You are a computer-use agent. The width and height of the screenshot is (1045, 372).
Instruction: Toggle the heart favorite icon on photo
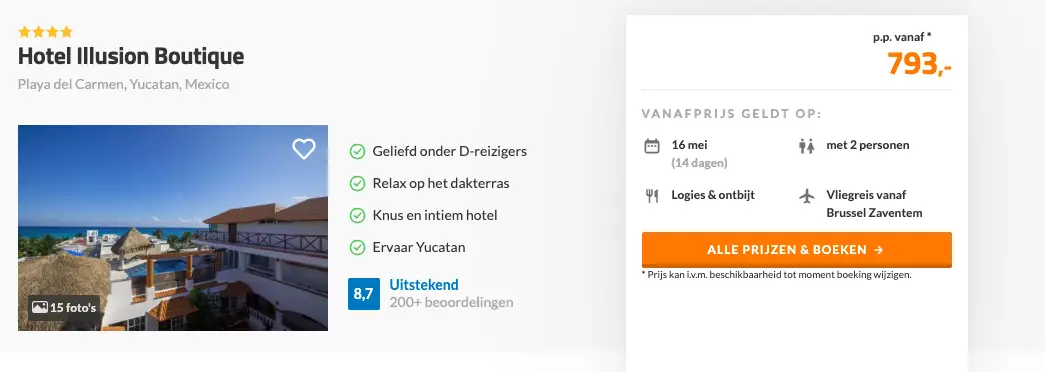coord(304,149)
